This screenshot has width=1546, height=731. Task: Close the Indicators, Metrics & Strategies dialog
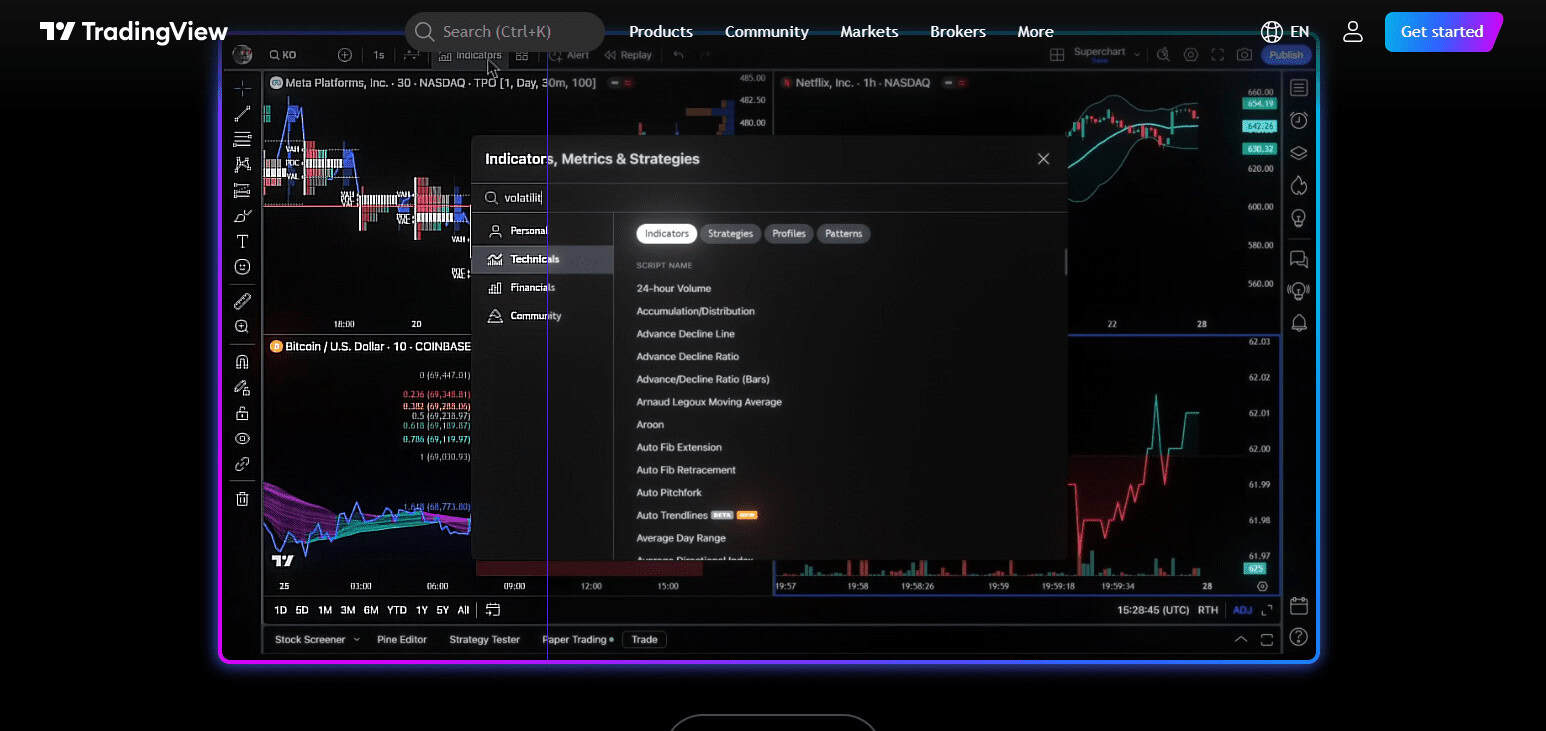pyautogui.click(x=1043, y=159)
